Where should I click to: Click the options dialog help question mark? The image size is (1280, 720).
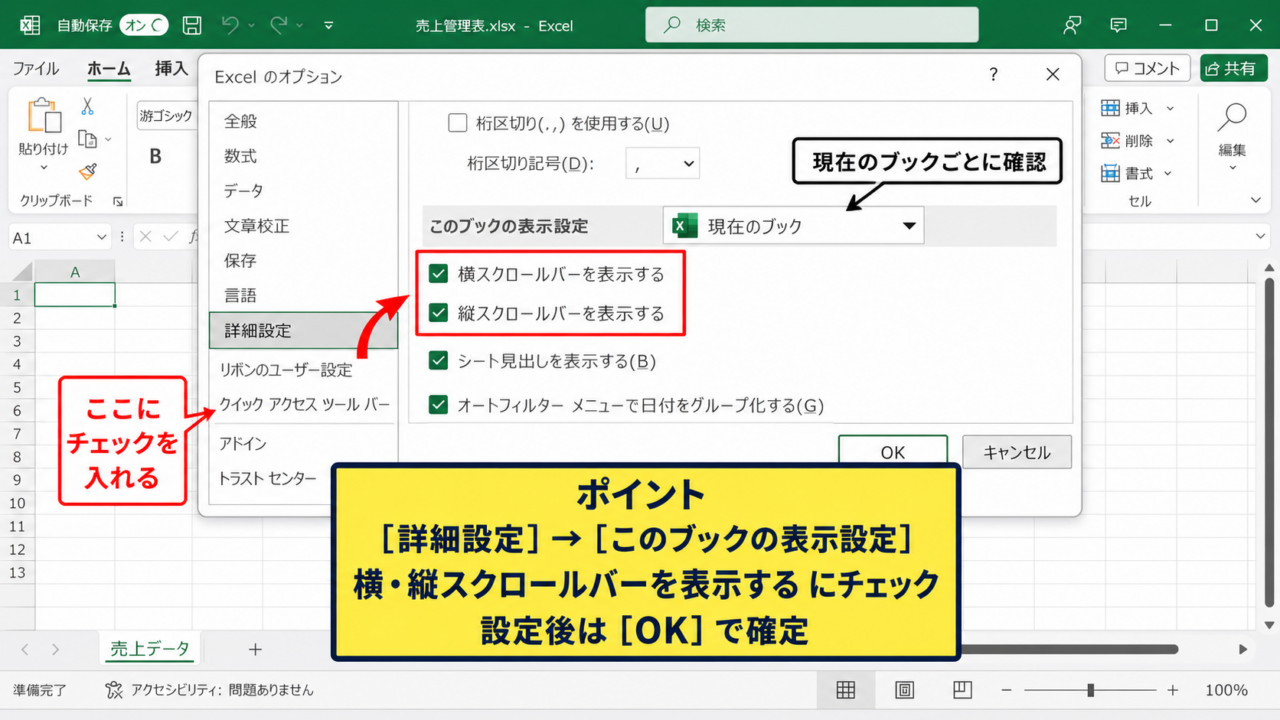point(993,75)
